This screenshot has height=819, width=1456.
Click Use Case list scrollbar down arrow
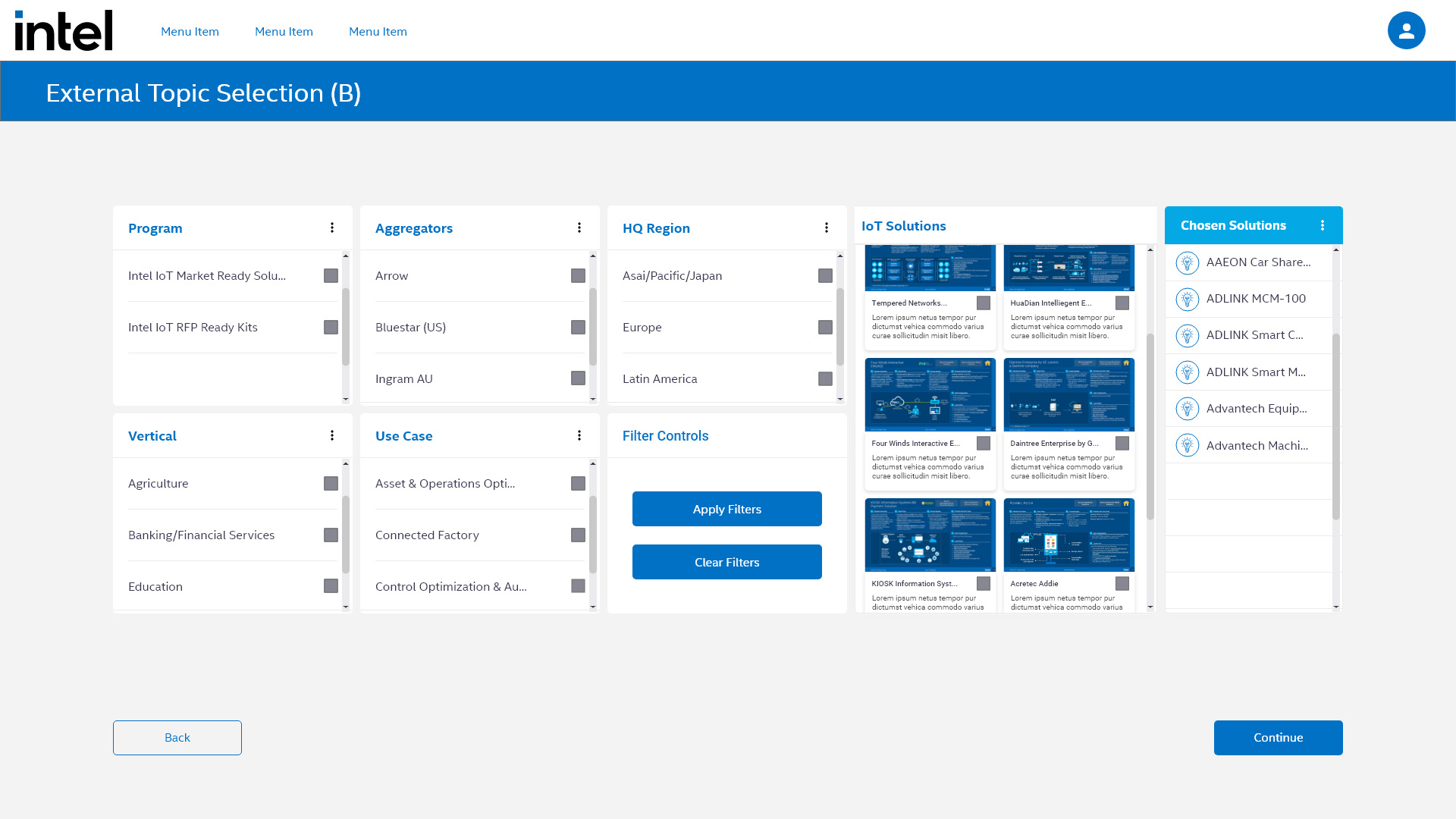[593, 607]
